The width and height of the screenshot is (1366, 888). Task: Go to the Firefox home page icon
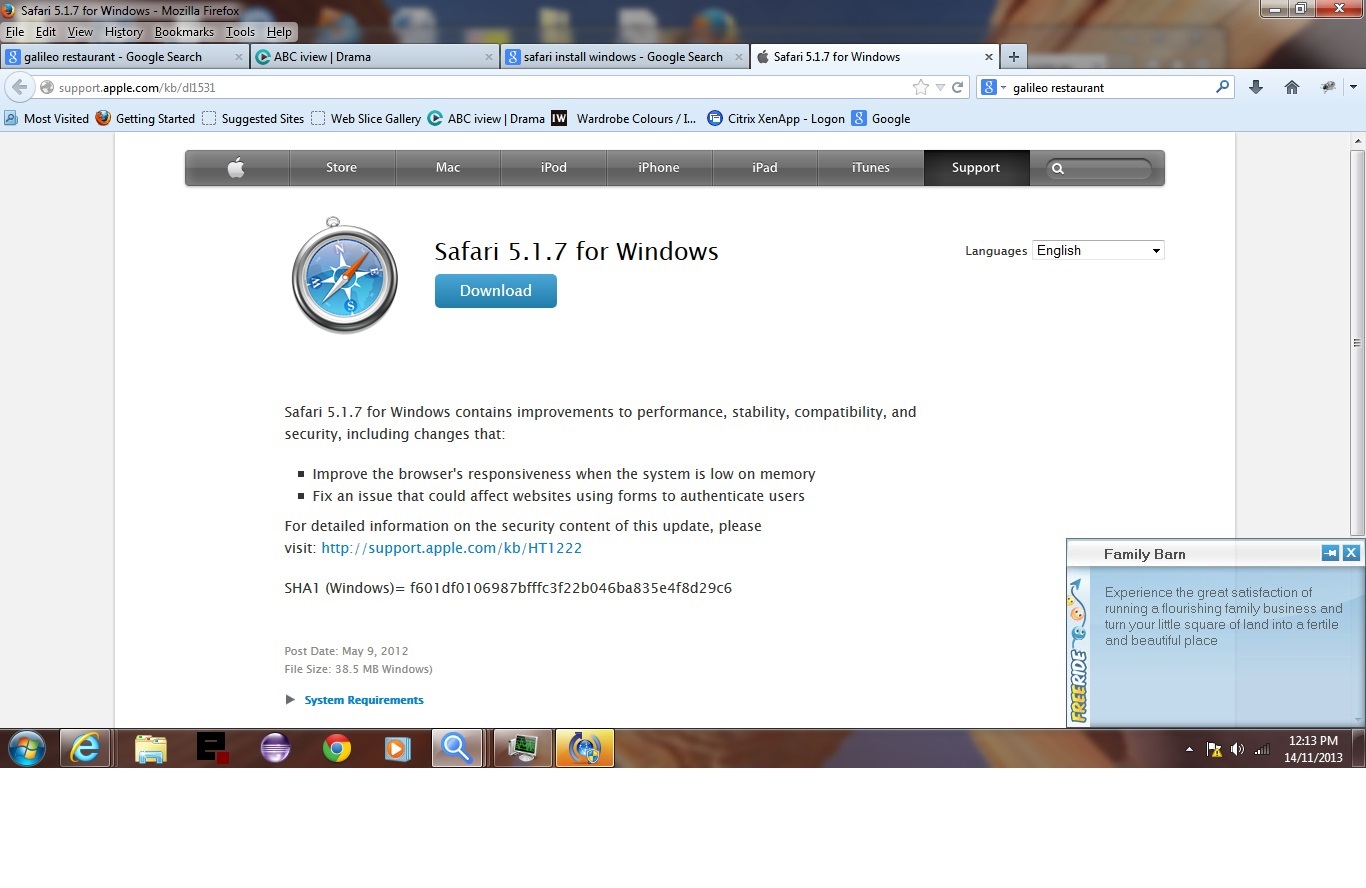coord(1292,88)
